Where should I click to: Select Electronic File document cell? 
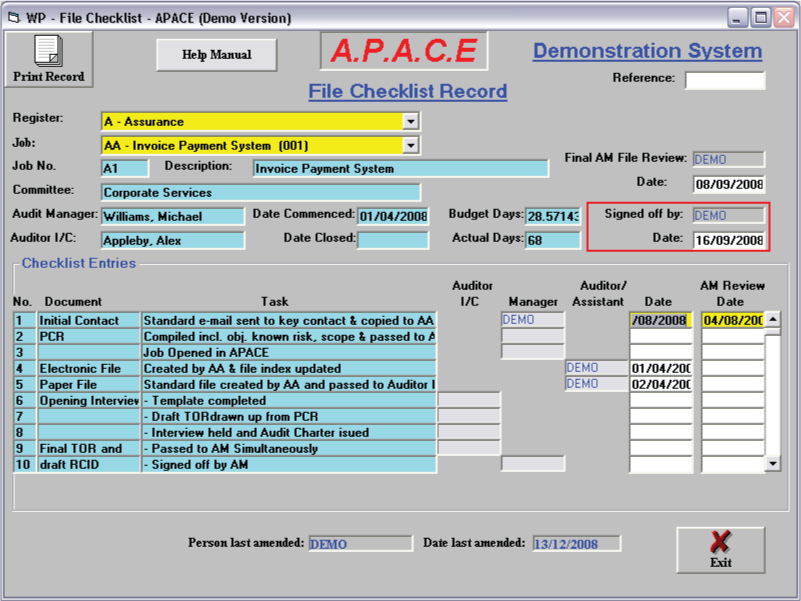pos(89,368)
